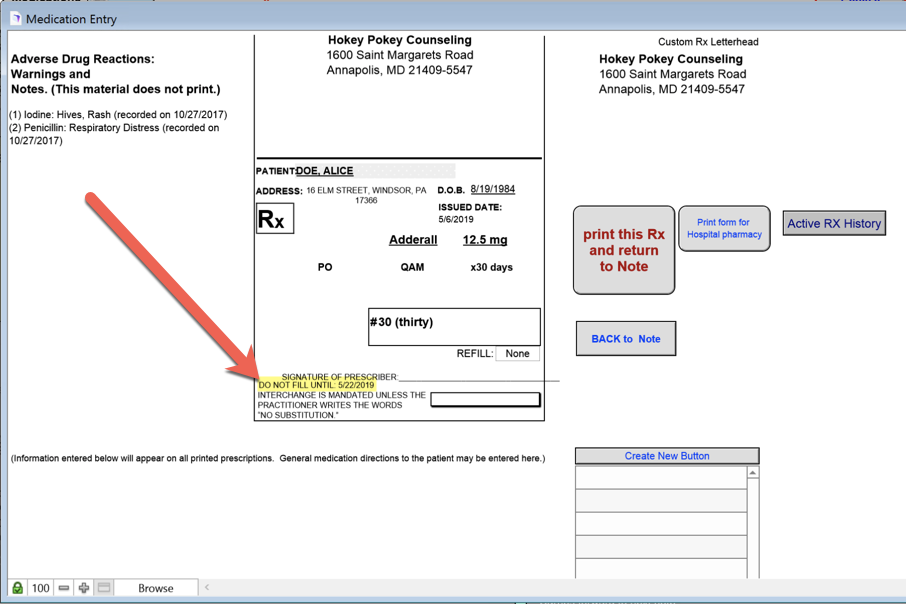The image size is (906, 604).
Task: Click the zoom in plus icon
Action: coord(84,588)
